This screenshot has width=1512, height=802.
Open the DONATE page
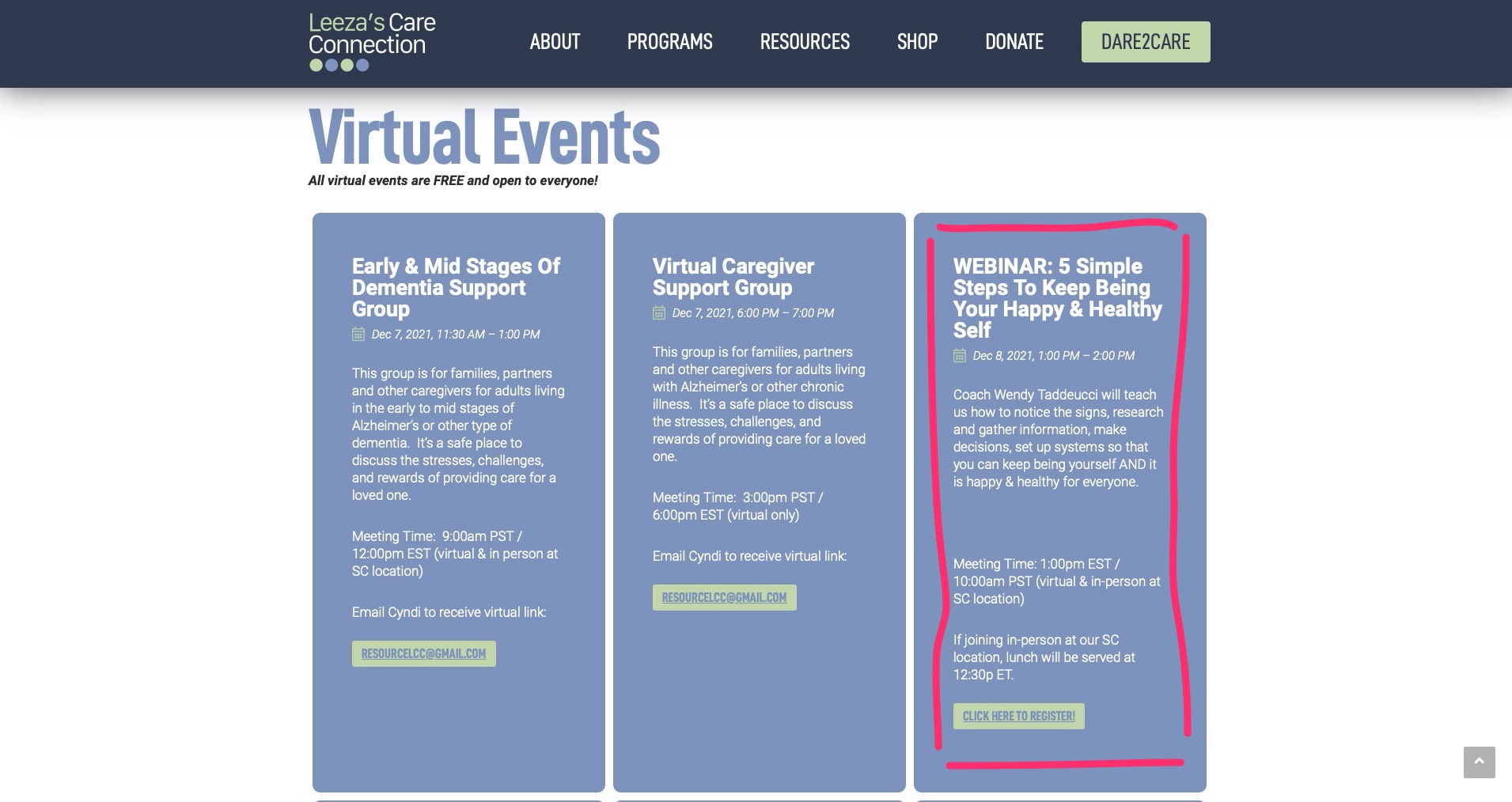pos(1014,42)
